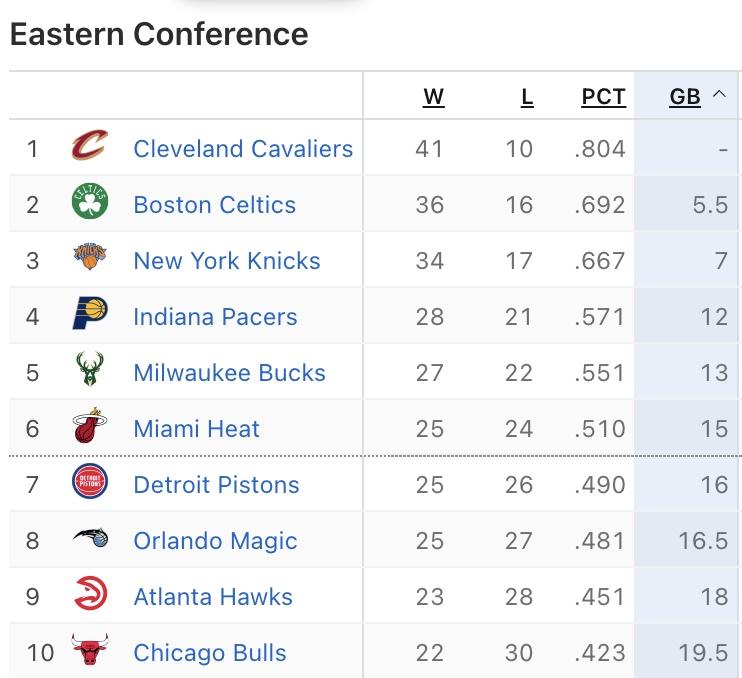Click the Boston Celtics shamrock logo
This screenshot has height=678, width=742.
click(90, 201)
